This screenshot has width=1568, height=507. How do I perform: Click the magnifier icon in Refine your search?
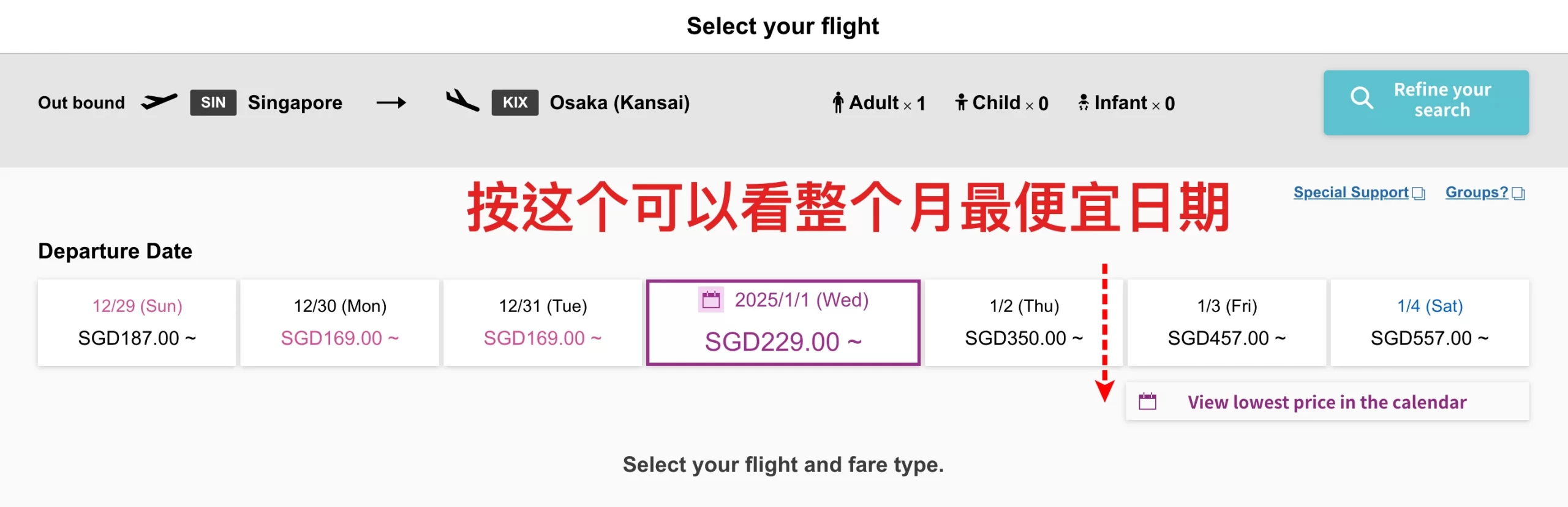[1362, 97]
